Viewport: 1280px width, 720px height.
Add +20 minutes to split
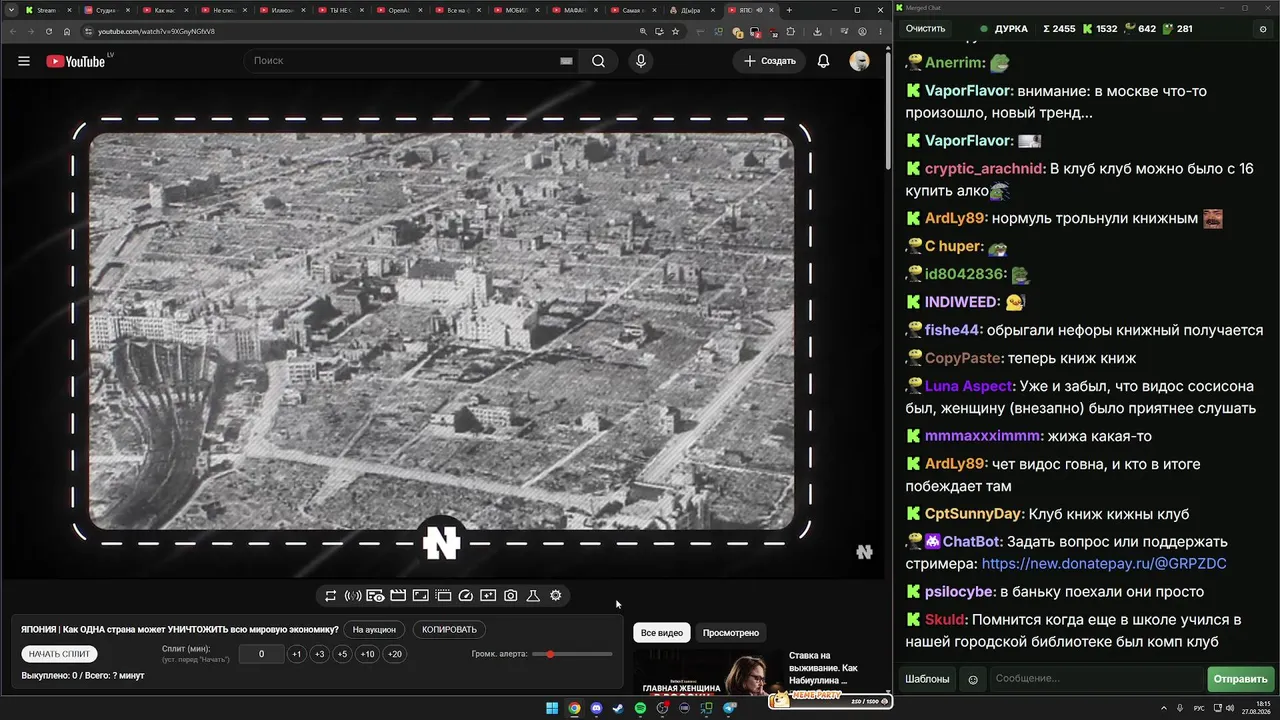(x=395, y=654)
